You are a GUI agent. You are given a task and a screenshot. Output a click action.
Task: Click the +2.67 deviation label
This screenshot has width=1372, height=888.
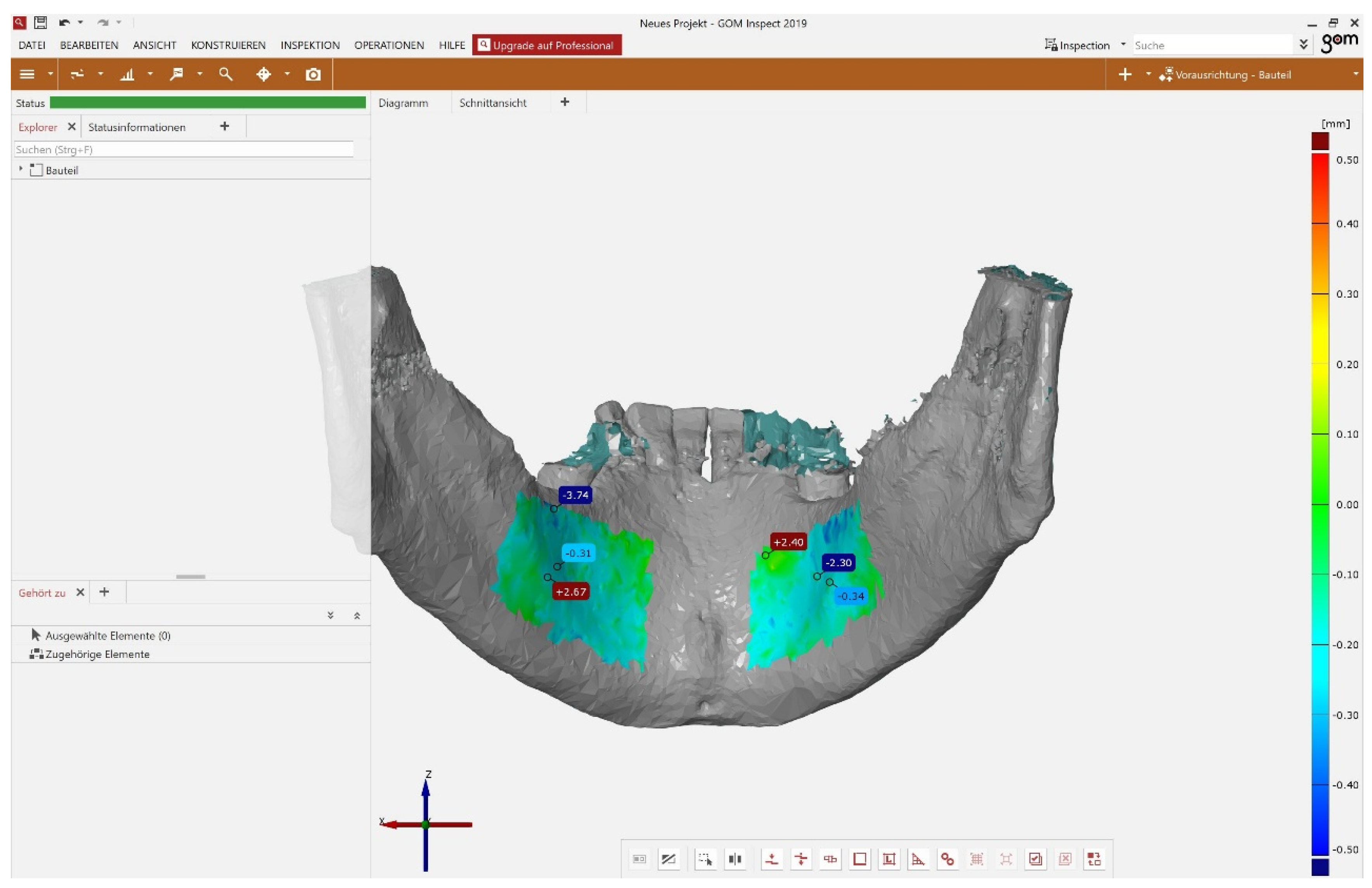coord(571,591)
